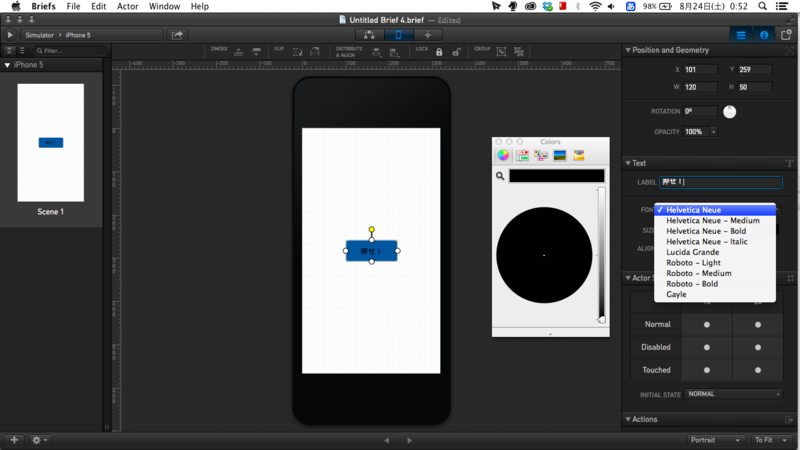Image resolution: width=800 pixels, height=450 pixels.
Task: Select the Scene 1 thumbnail
Action: (x=51, y=143)
